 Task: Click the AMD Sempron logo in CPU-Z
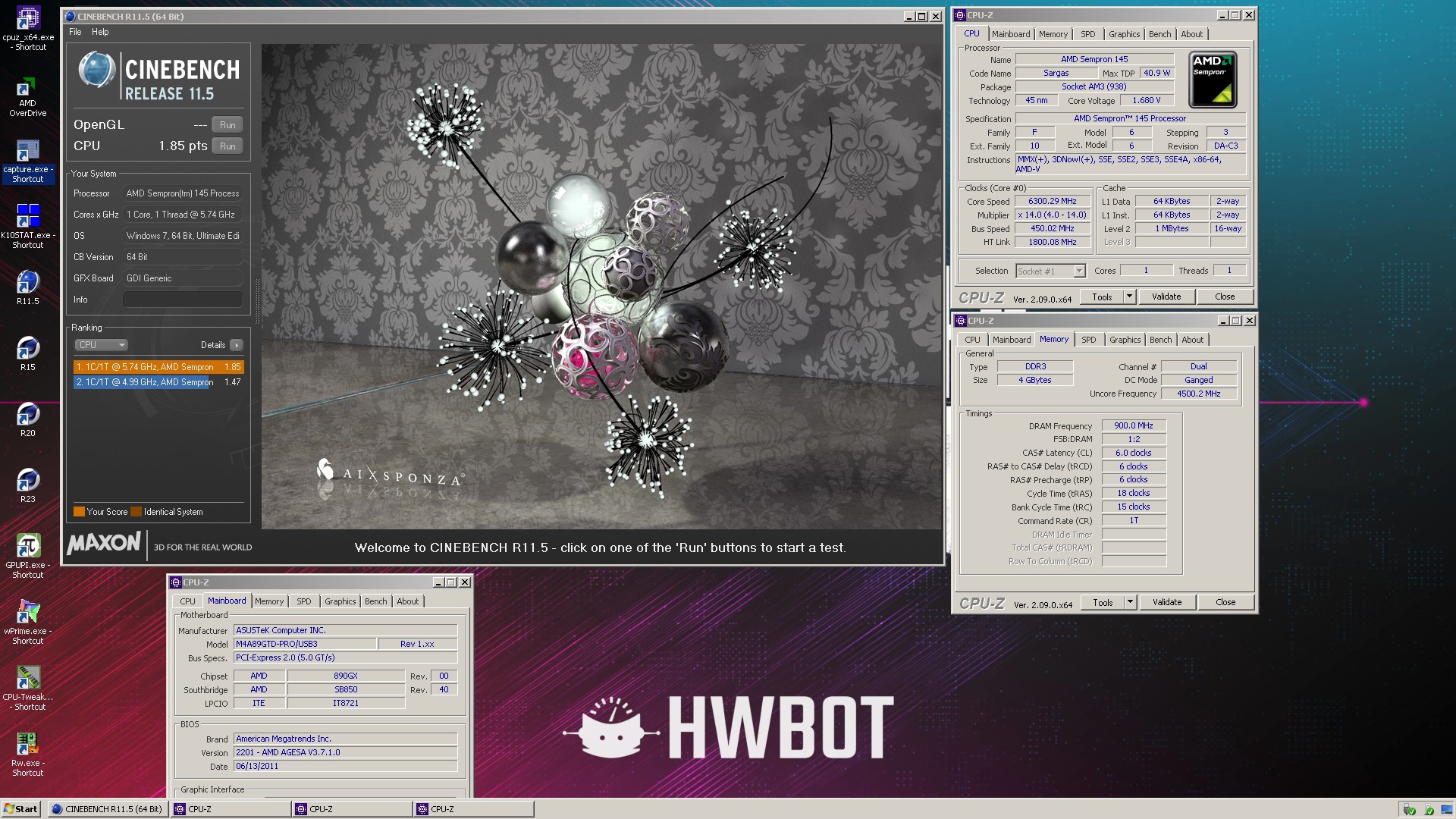coord(1213,80)
